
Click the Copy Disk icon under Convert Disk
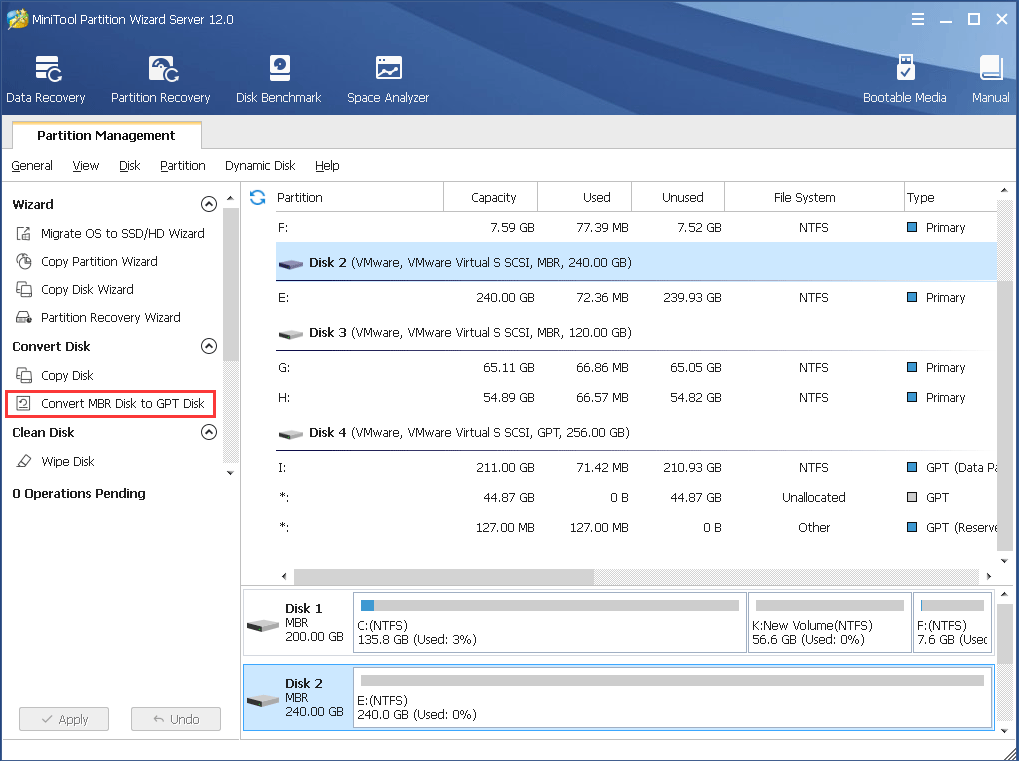[x=23, y=375]
